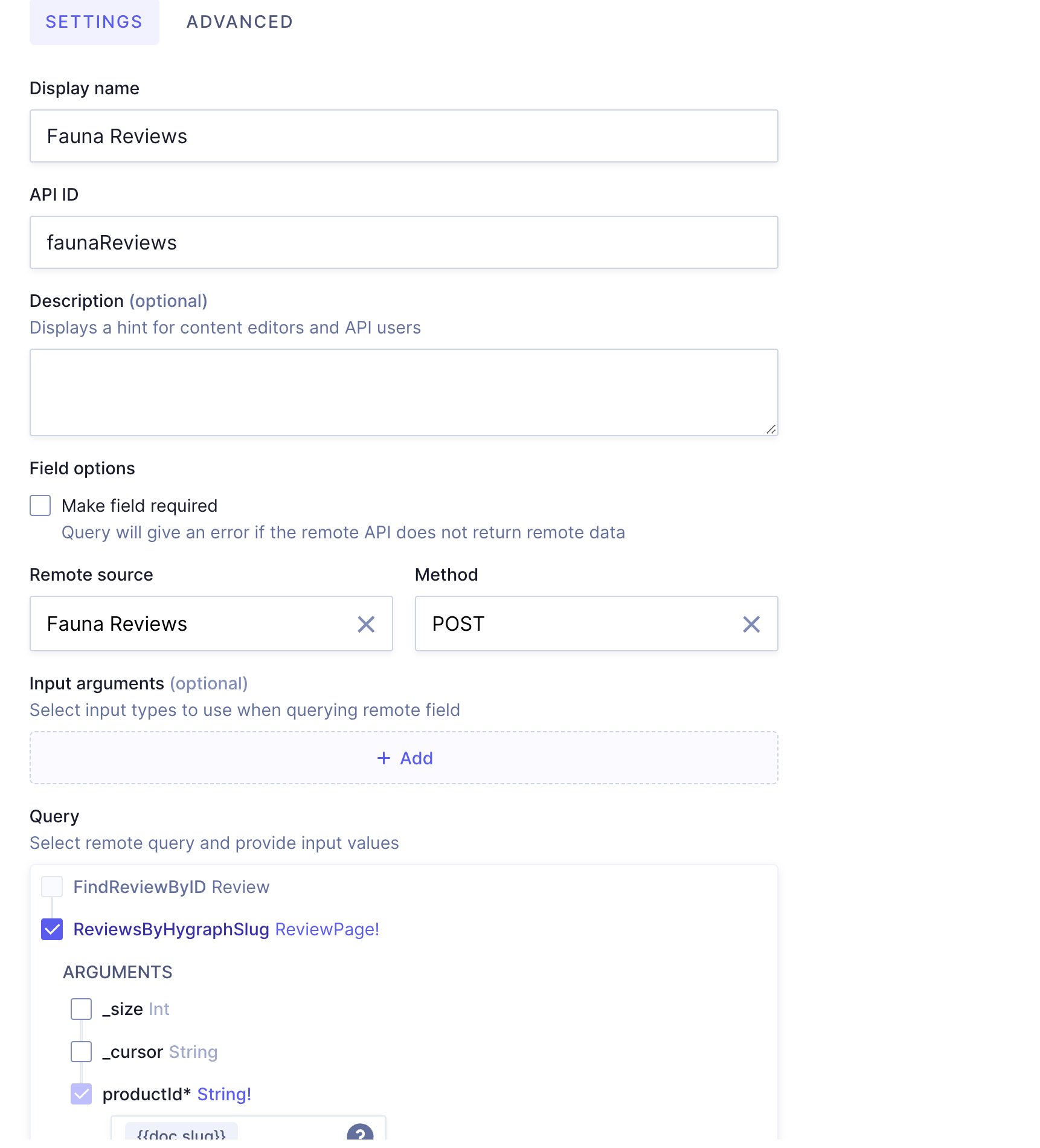Click the ReviewPage! return type link

point(327,929)
